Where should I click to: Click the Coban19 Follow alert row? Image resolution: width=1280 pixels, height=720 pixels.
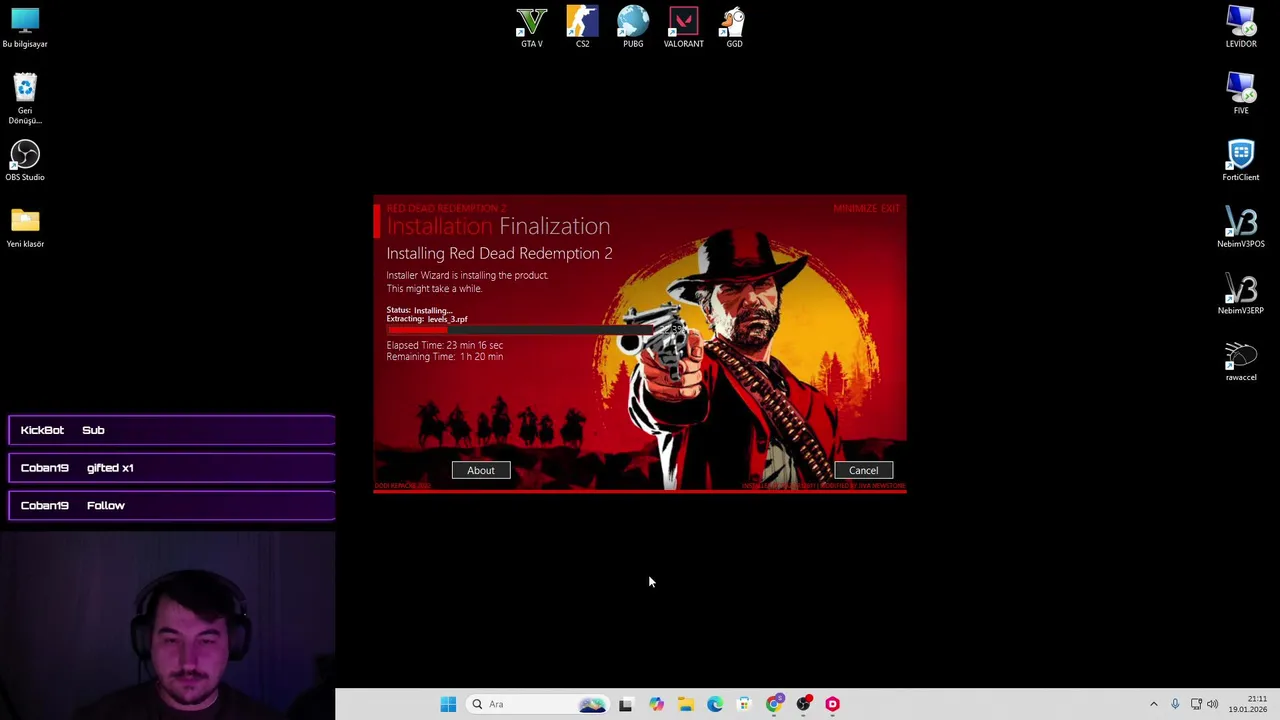(x=172, y=505)
